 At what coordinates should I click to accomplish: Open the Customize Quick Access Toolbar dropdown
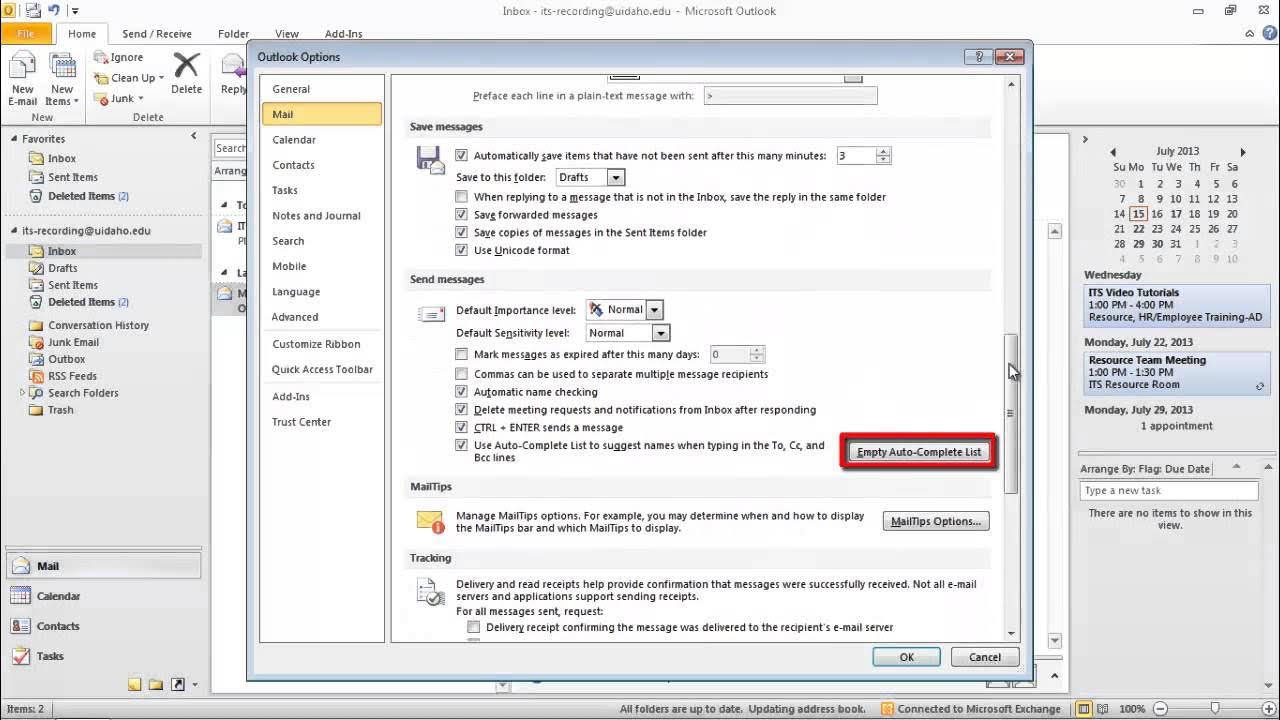point(75,11)
